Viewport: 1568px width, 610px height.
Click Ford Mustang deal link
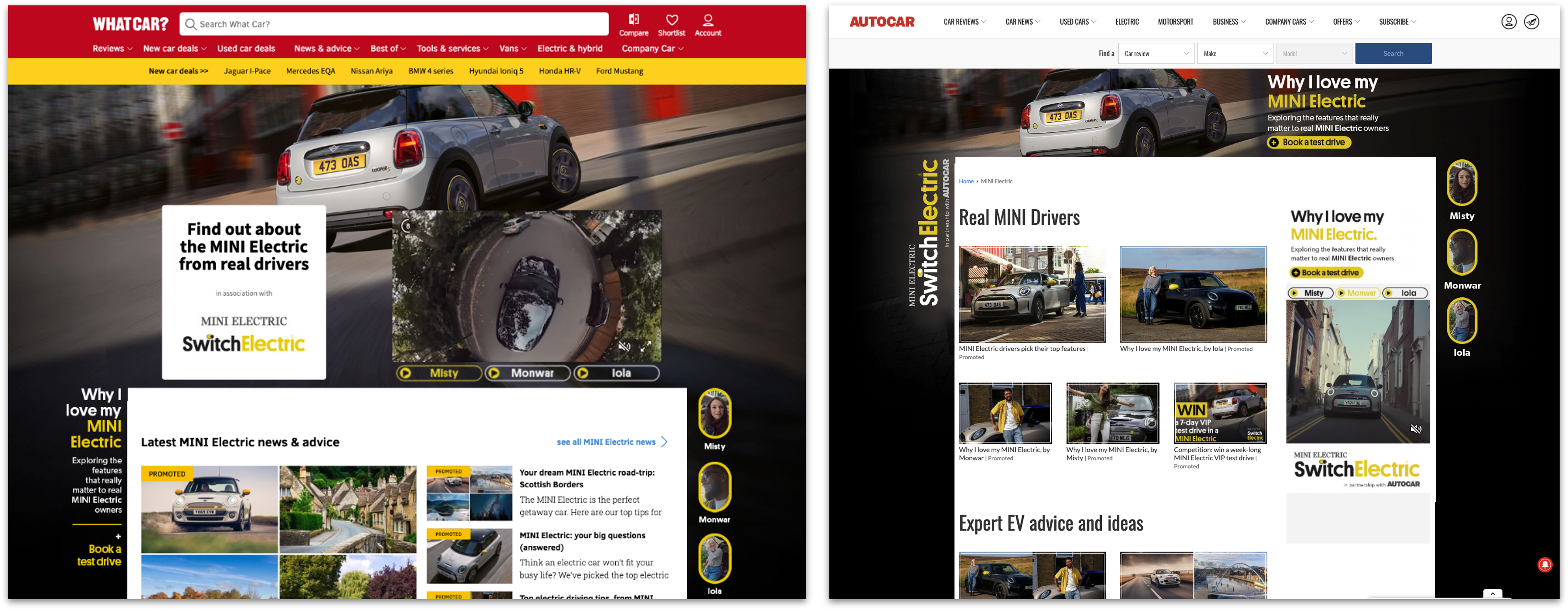(619, 71)
